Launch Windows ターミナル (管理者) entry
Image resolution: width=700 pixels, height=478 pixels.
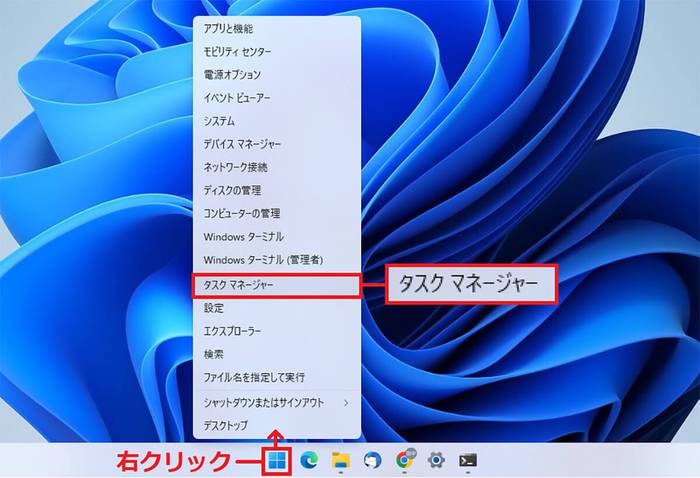click(x=277, y=260)
